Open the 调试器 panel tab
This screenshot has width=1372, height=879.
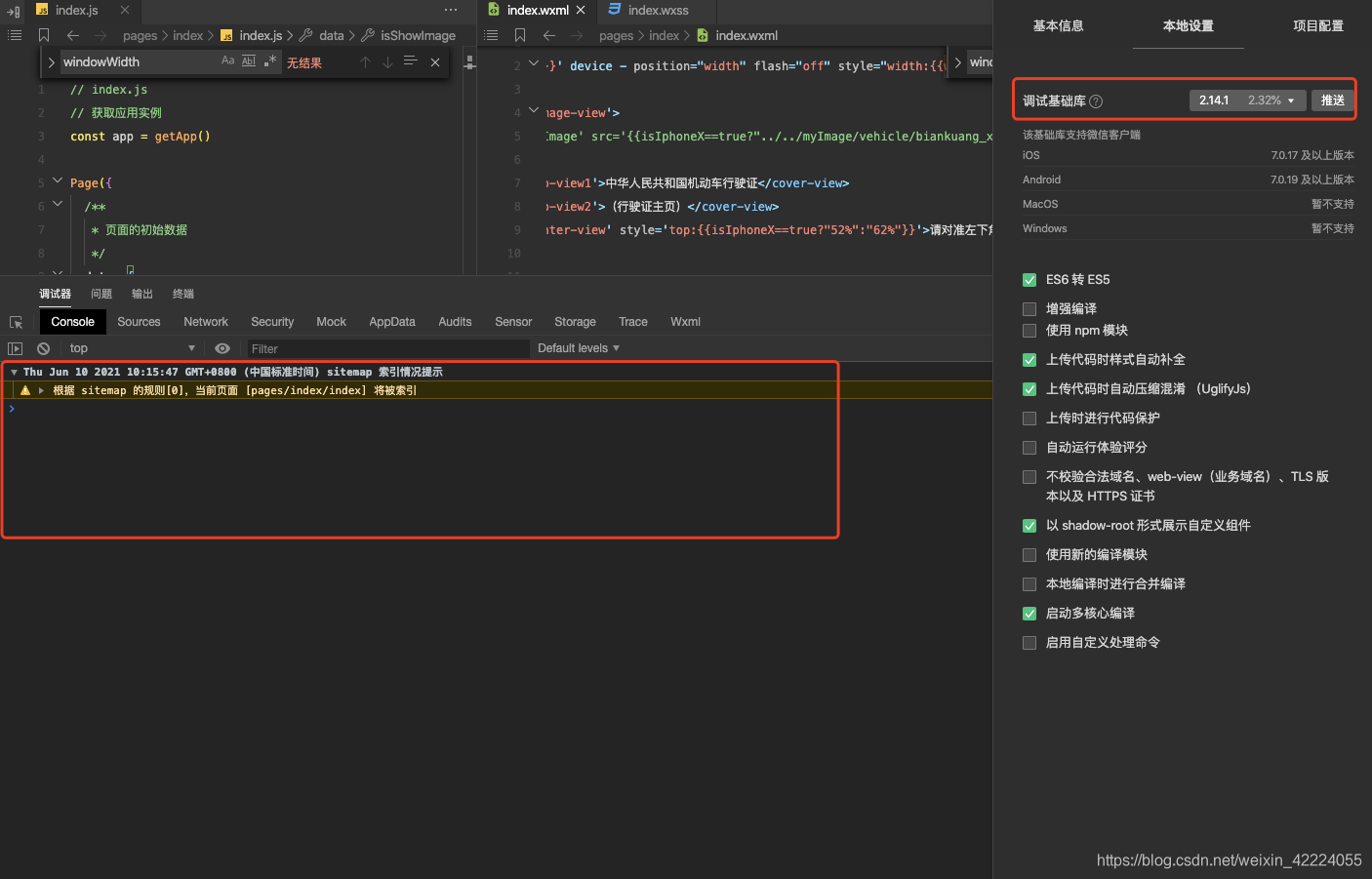coord(55,294)
